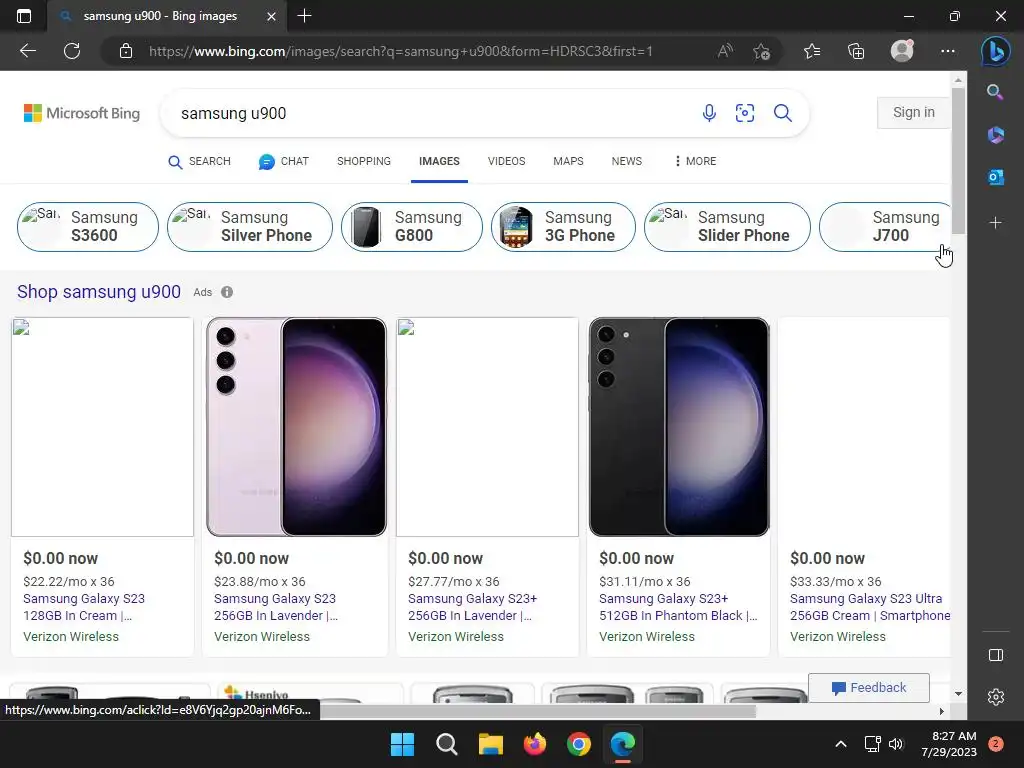Switch to the MAPS tab
Image resolution: width=1024 pixels, height=768 pixels.
coord(568,161)
